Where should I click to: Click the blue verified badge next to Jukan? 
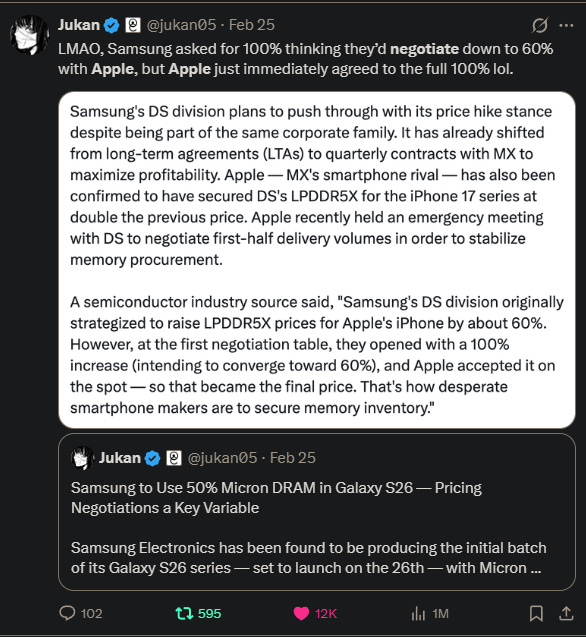pyautogui.click(x=111, y=25)
